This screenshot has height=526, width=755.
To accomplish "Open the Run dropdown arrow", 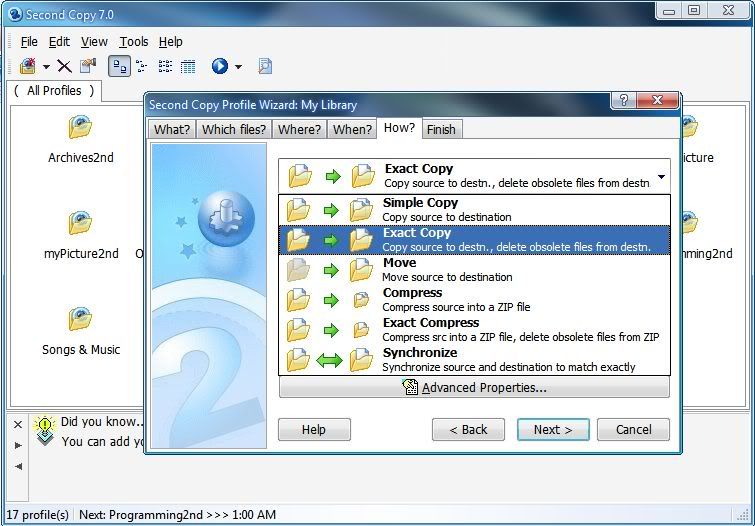I will (x=238, y=66).
